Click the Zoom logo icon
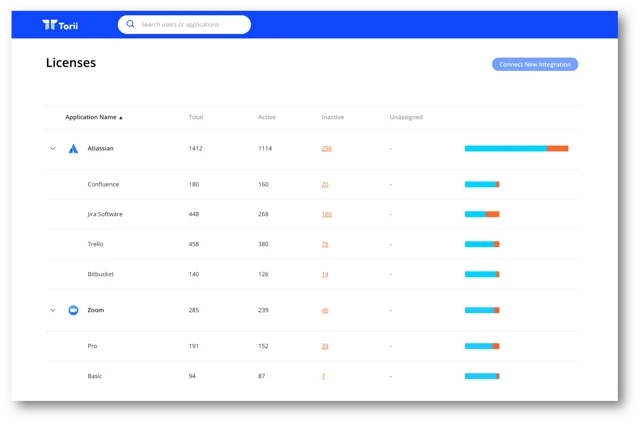Image resolution: width=640 pixels, height=423 pixels. (x=73, y=310)
